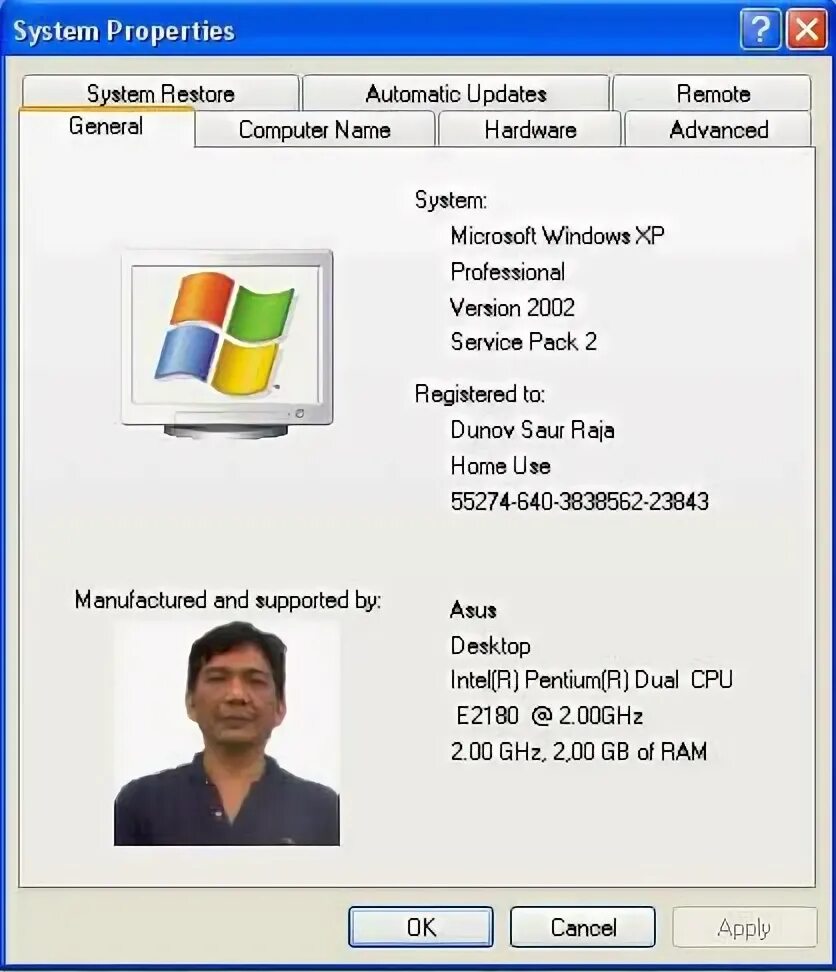The height and width of the screenshot is (972, 836).
Task: Click the "Version 2002" text
Action: click(513, 307)
